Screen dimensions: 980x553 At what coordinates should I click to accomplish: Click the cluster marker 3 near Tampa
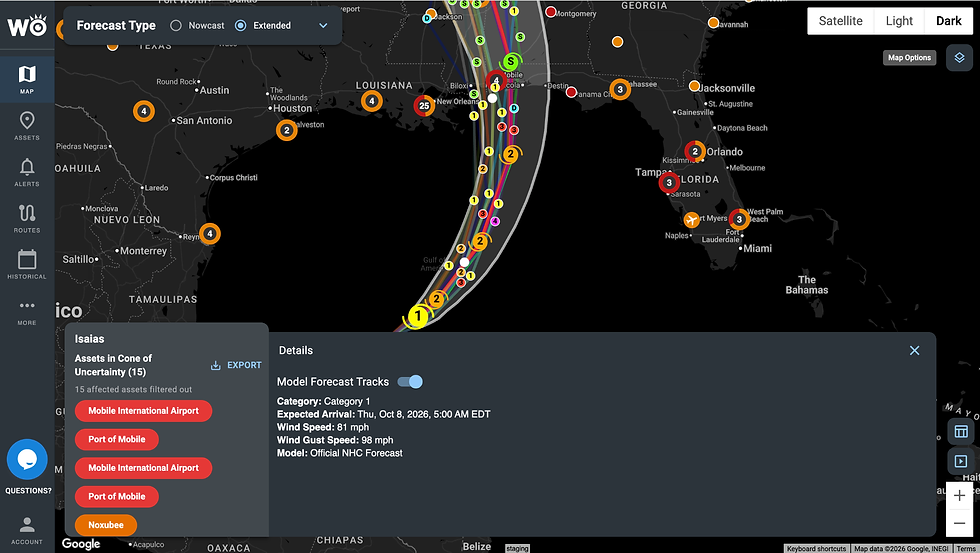(669, 182)
